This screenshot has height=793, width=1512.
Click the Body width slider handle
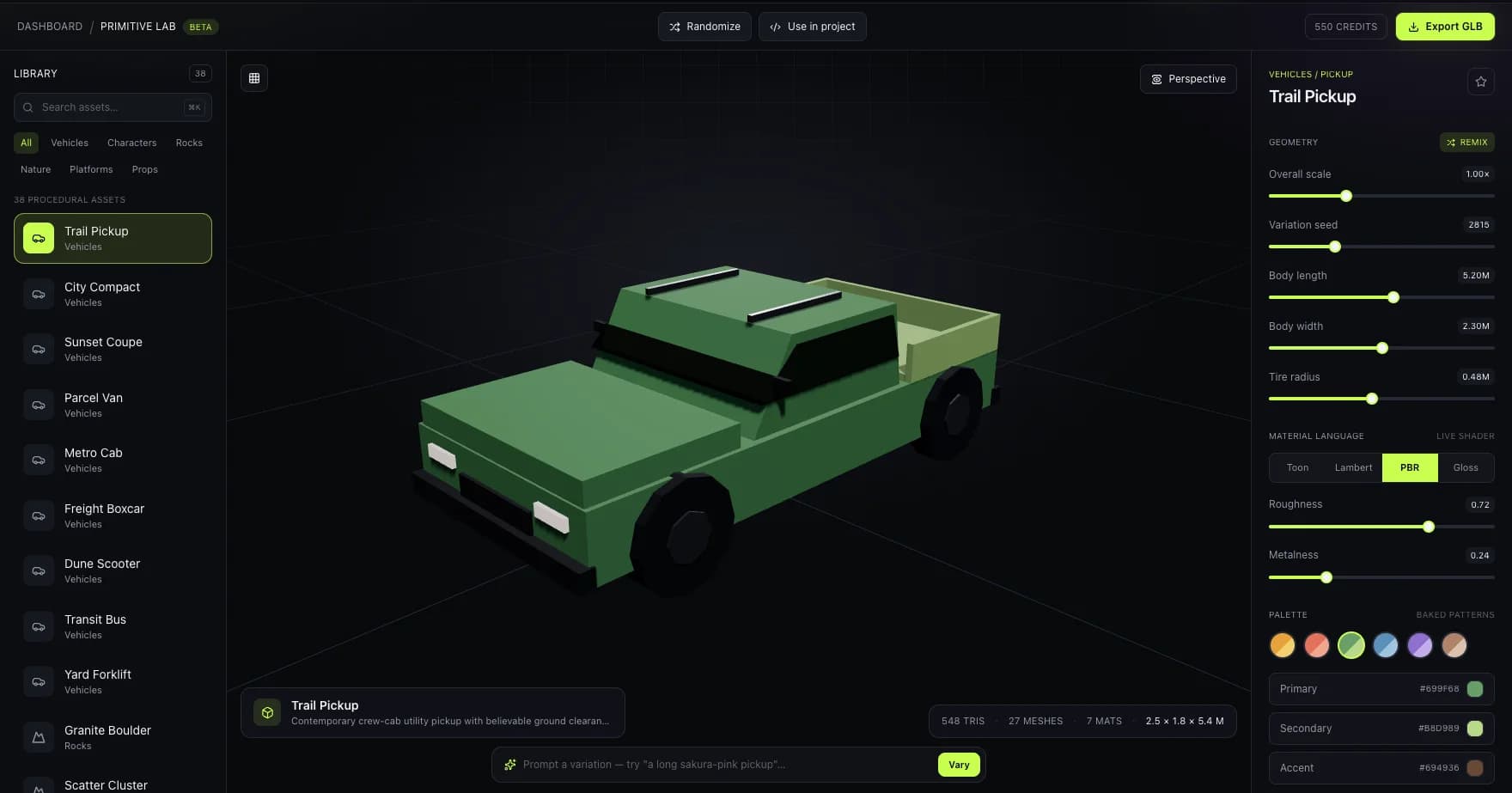1382,348
